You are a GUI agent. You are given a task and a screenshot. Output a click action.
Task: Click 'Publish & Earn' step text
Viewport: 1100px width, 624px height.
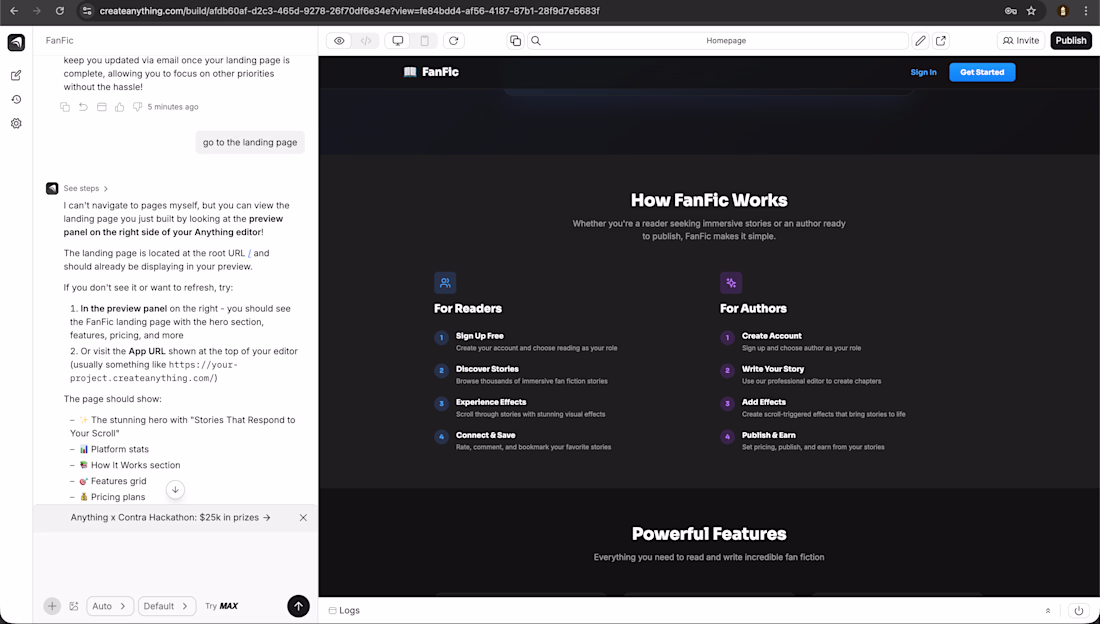[769, 435]
